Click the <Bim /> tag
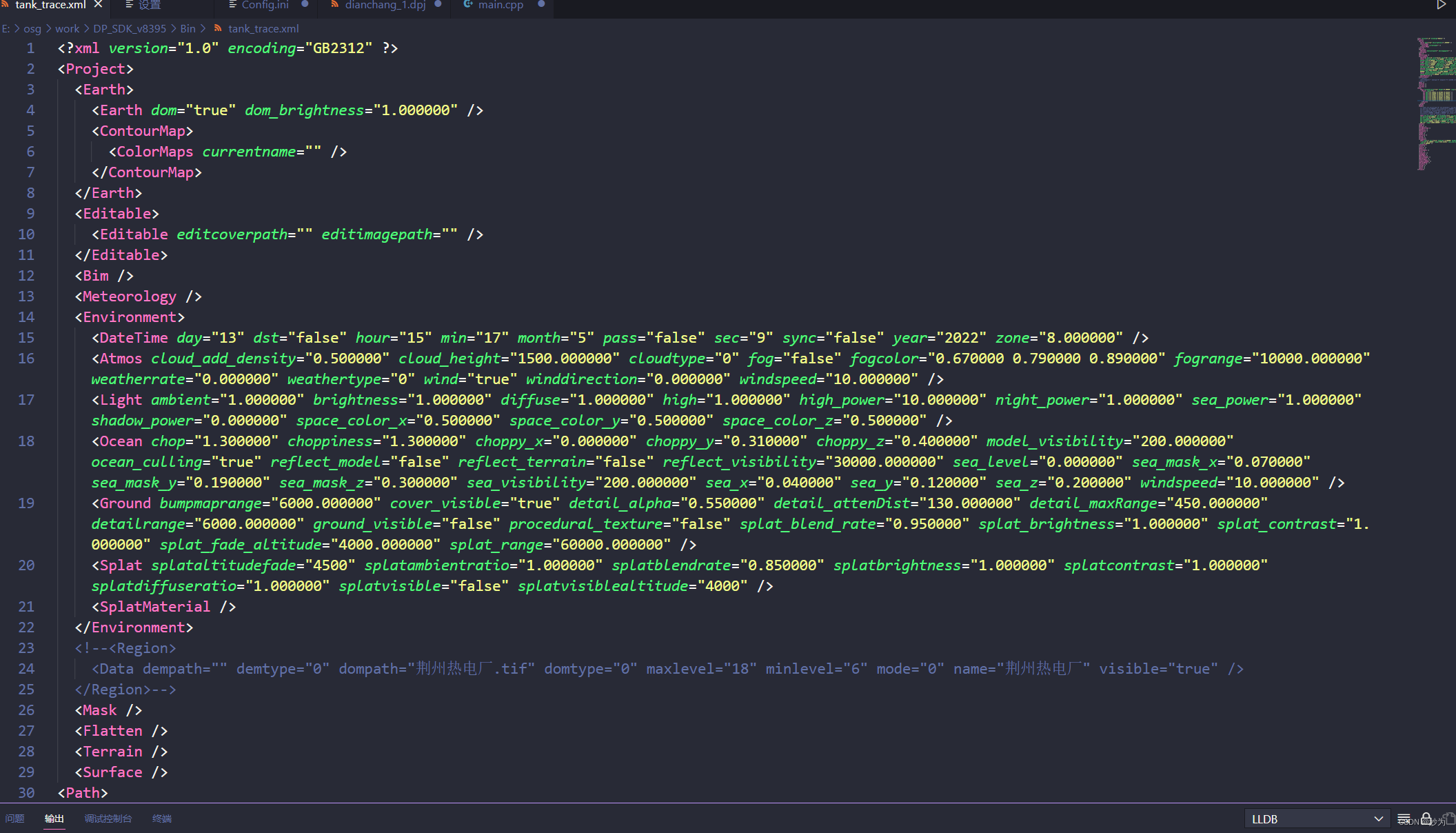The height and width of the screenshot is (833, 1456). tap(104, 276)
